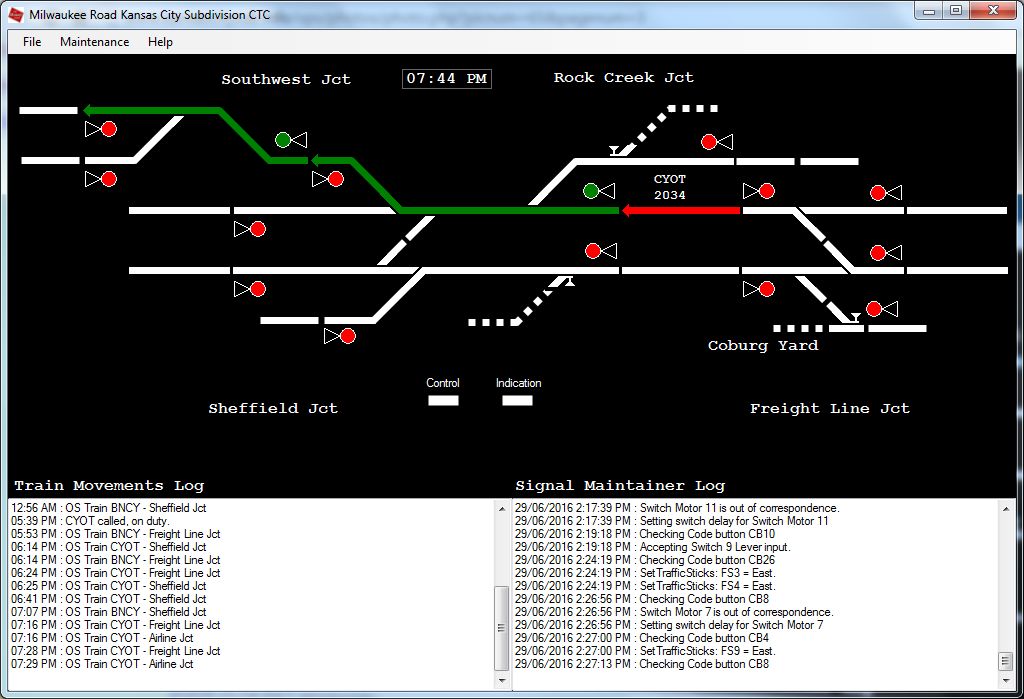Click the Southwest Jct label
1024x699 pixels.
pyautogui.click(x=286, y=80)
